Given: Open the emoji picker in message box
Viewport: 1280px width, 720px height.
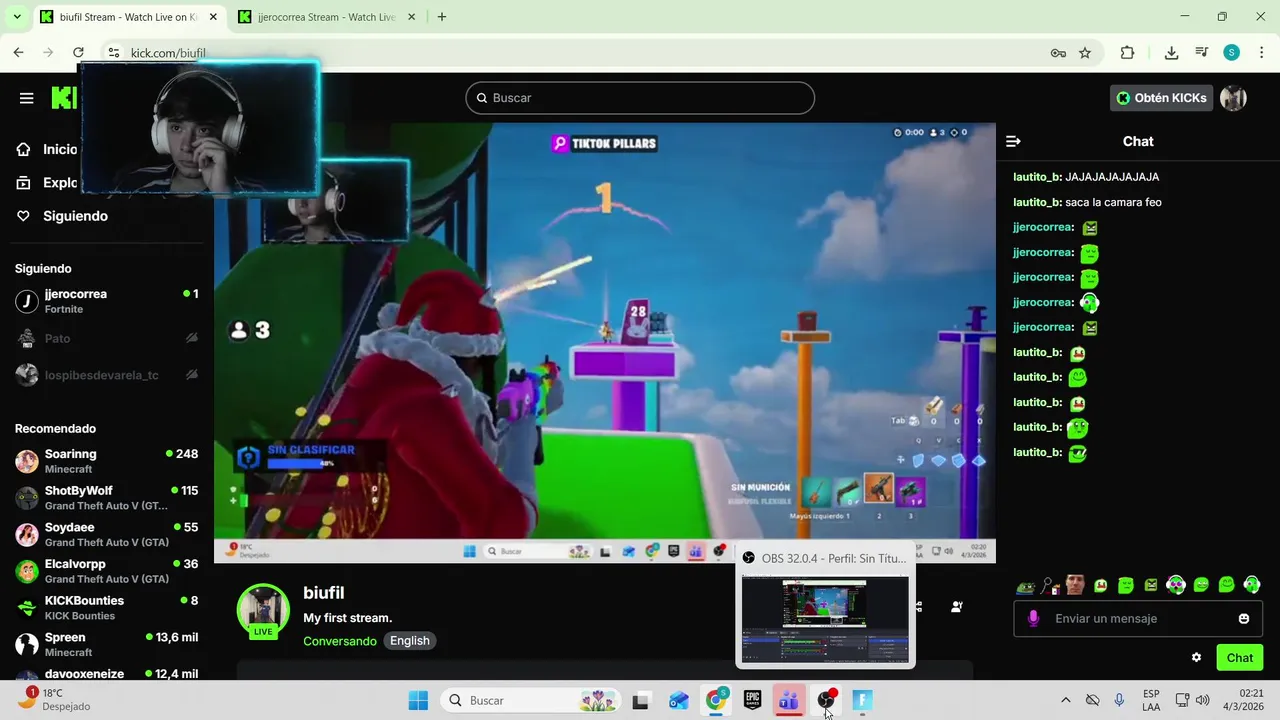Looking at the screenshot, I should pyautogui.click(x=1244, y=619).
